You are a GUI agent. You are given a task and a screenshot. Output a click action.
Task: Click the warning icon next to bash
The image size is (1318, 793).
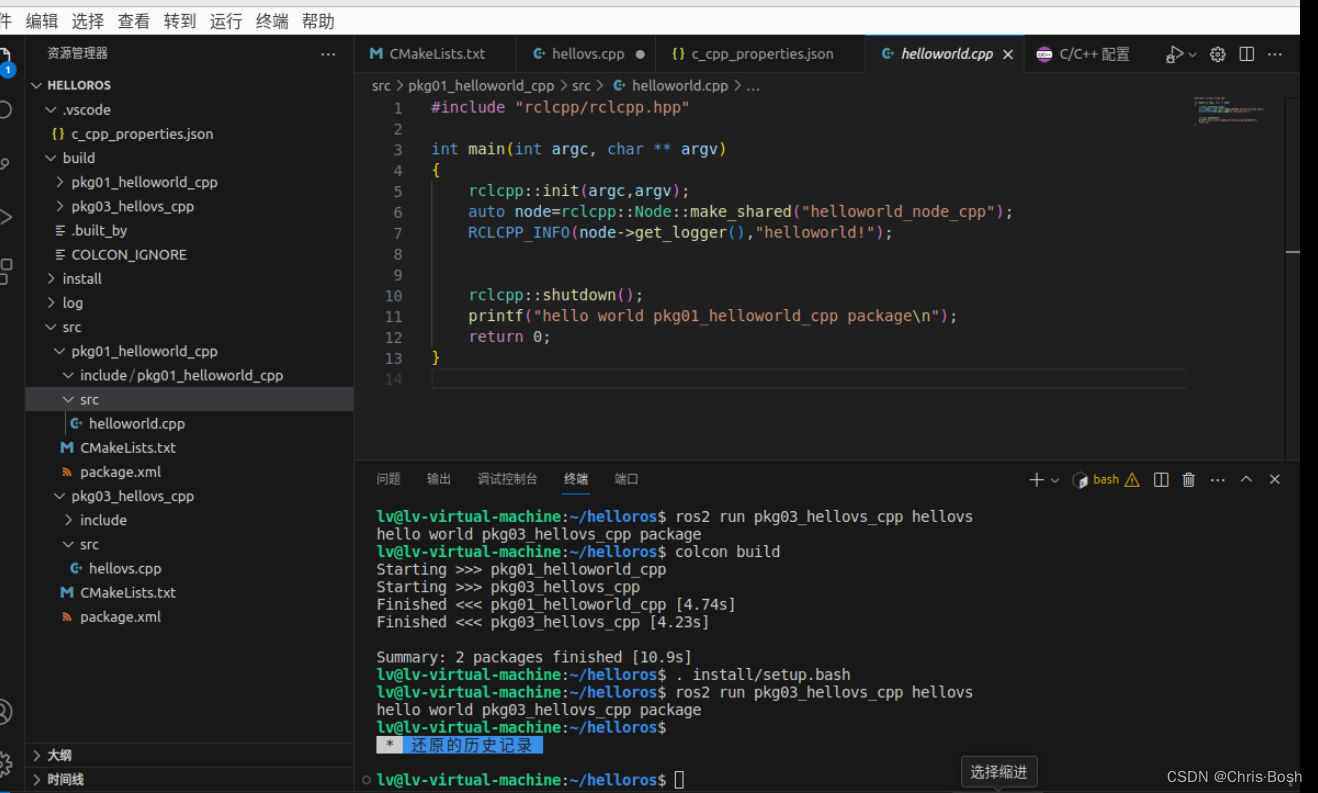coord(1132,480)
